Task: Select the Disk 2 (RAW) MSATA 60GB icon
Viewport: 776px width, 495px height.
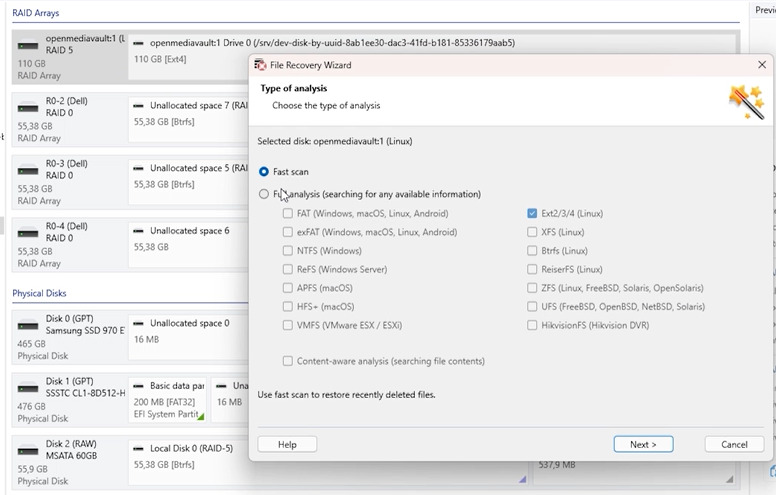Action: coord(28,450)
